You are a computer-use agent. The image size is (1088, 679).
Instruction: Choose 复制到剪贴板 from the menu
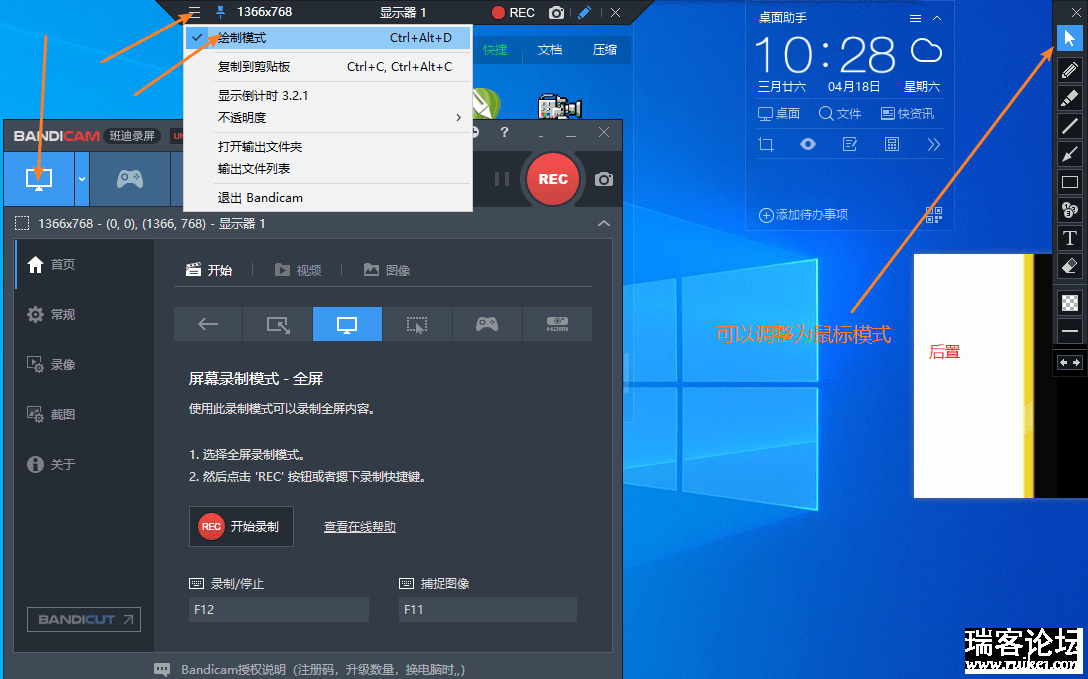(328, 67)
